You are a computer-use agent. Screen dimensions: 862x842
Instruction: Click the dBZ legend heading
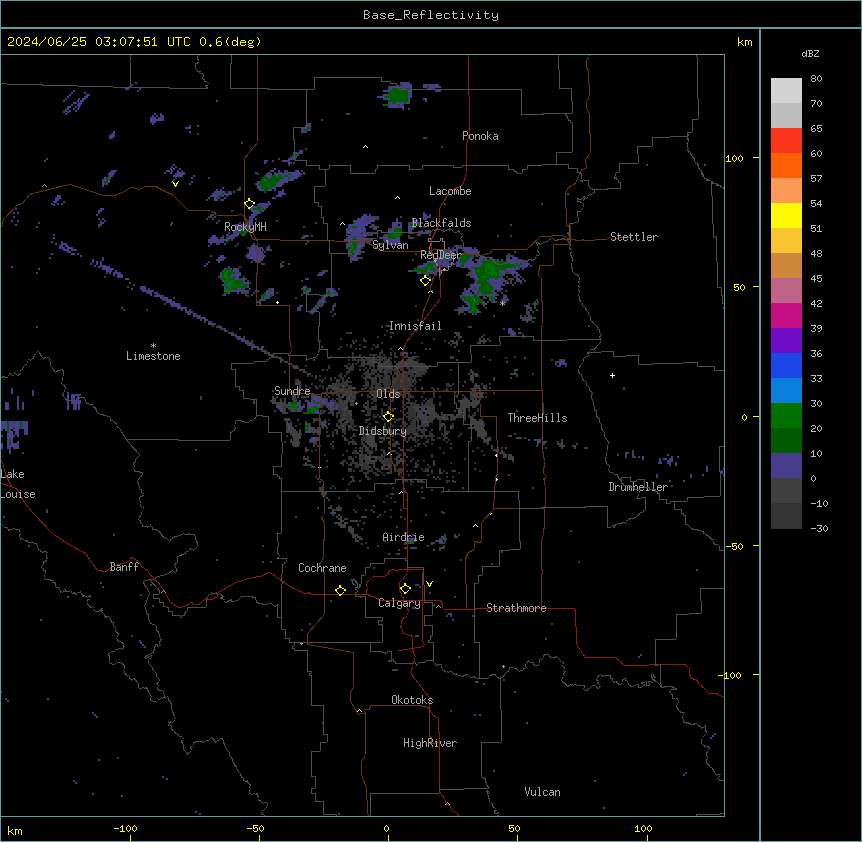point(810,54)
